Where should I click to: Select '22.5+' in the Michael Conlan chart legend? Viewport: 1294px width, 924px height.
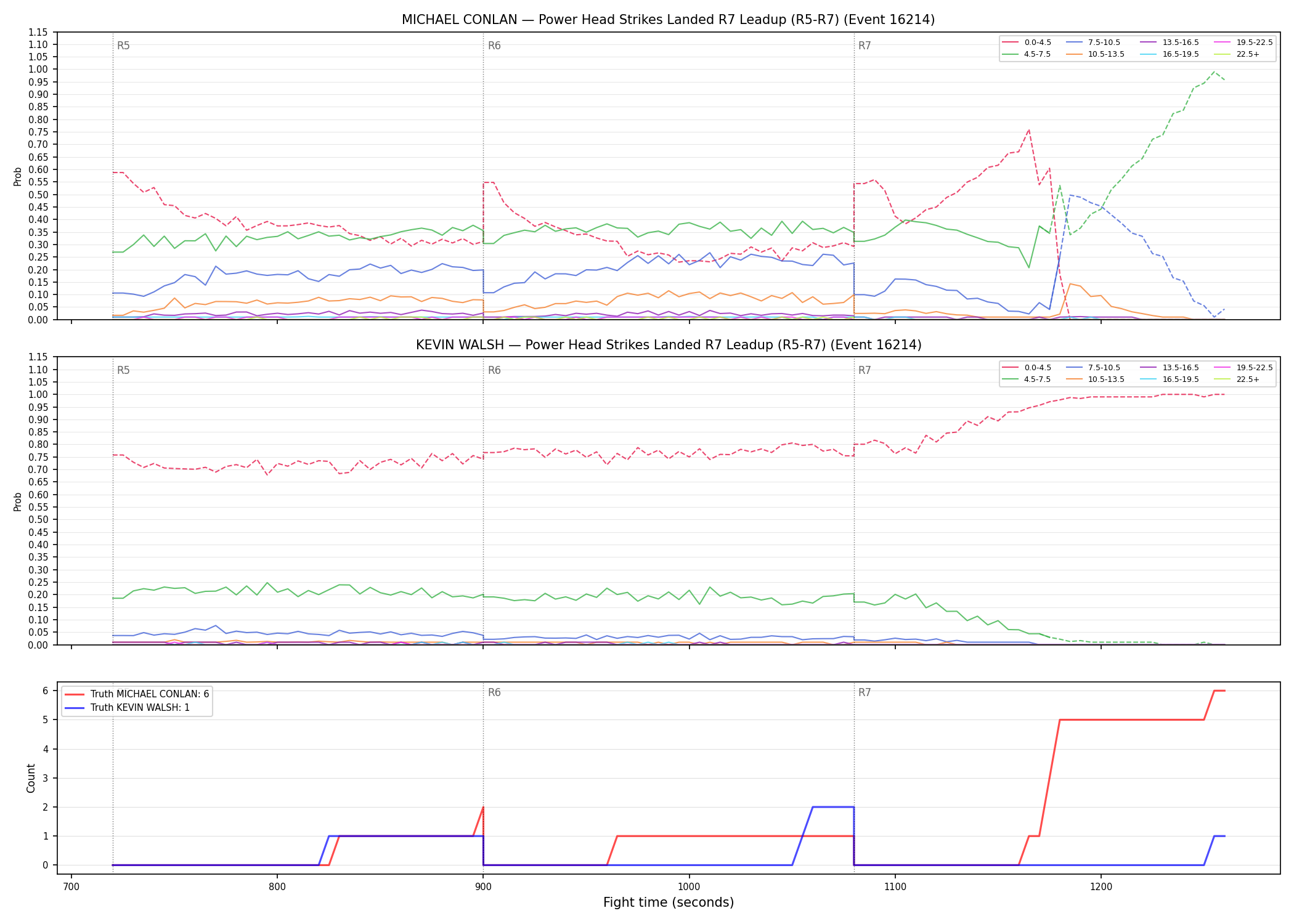pyautogui.click(x=1237, y=54)
